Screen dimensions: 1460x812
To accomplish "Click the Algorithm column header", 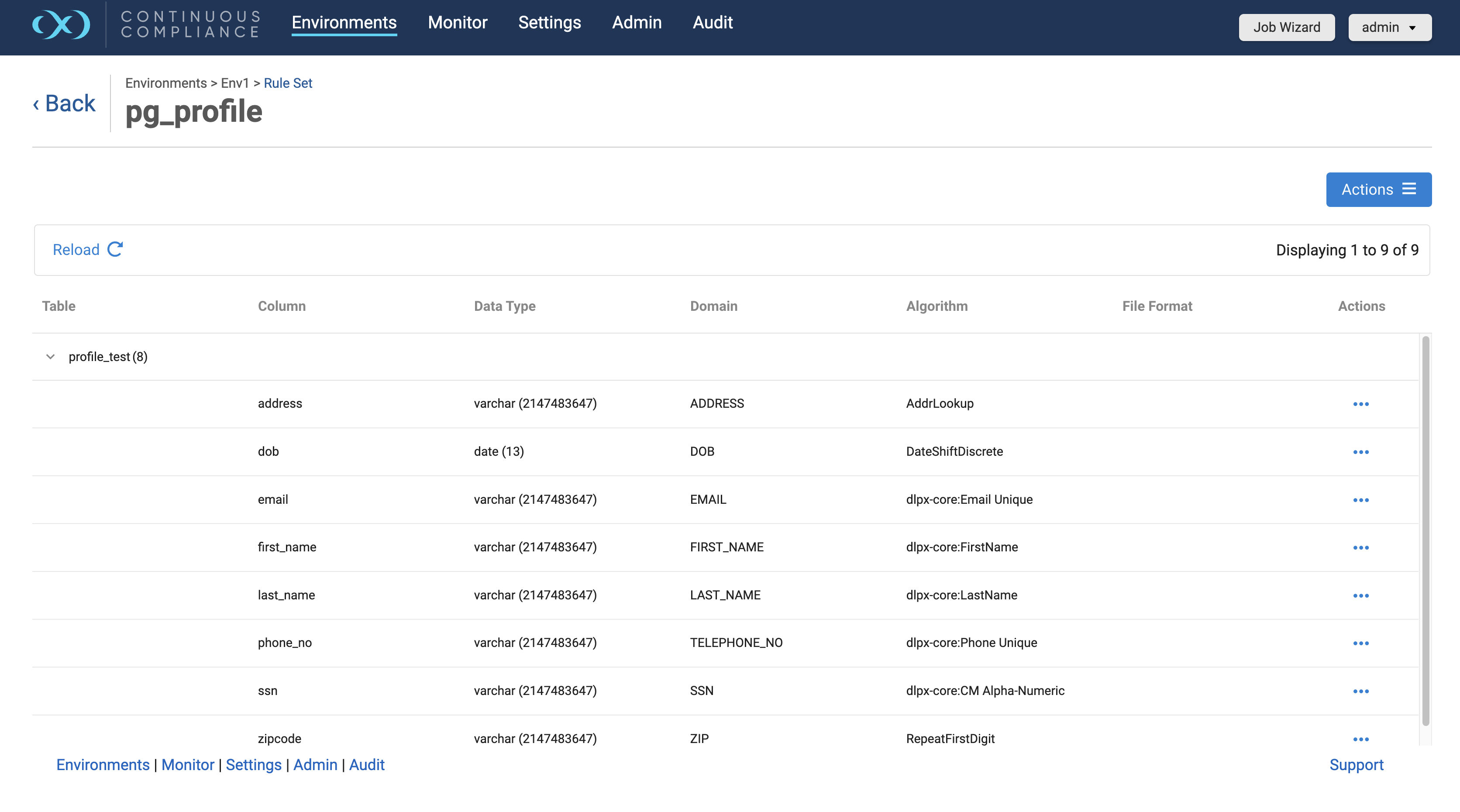I will pos(937,306).
